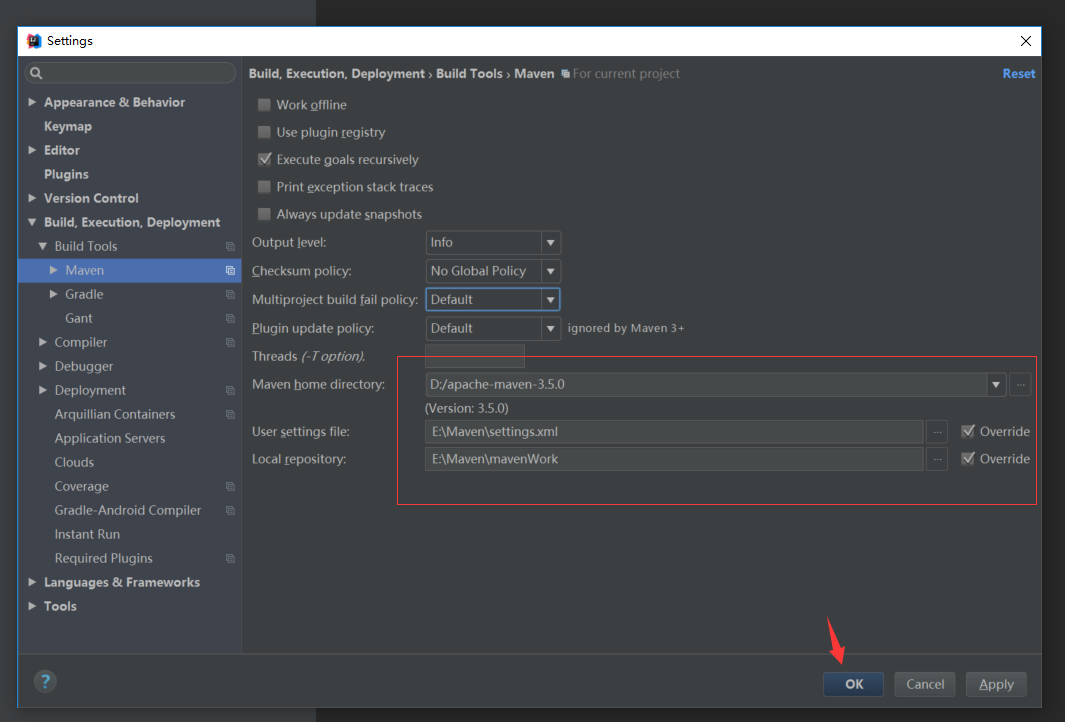1065x722 pixels.
Task: Uncheck Override for Local repository
Action: coord(968,458)
